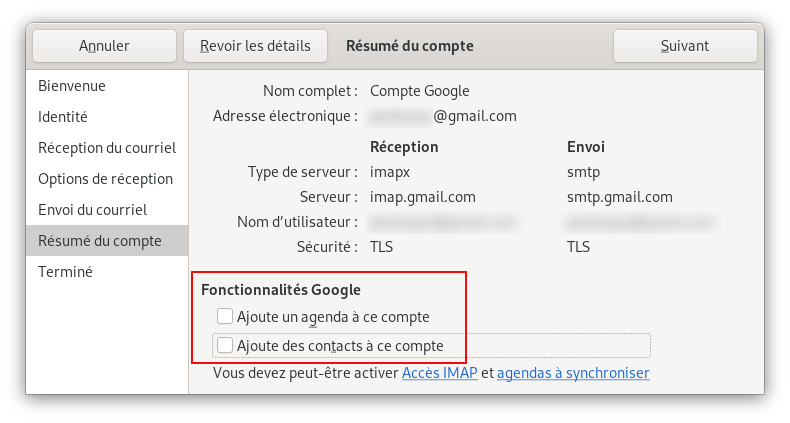
Task: Open the Options de réception step
Action: tap(107, 179)
